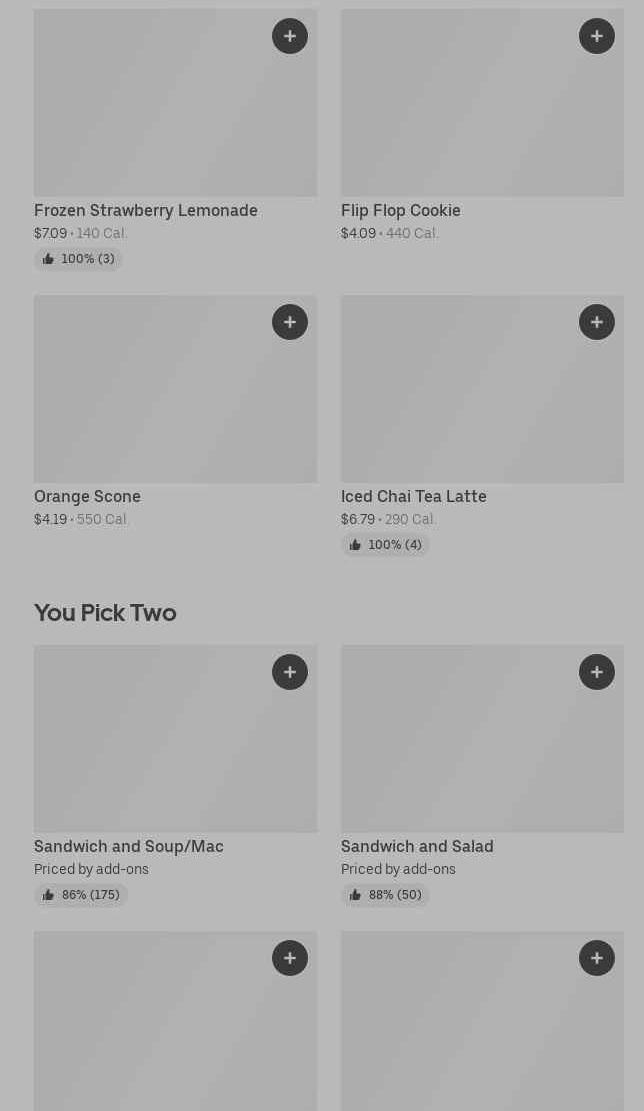This screenshot has width=644, height=1111.
Task: Select the Iced Chai Tea Latte title
Action: 414,497
